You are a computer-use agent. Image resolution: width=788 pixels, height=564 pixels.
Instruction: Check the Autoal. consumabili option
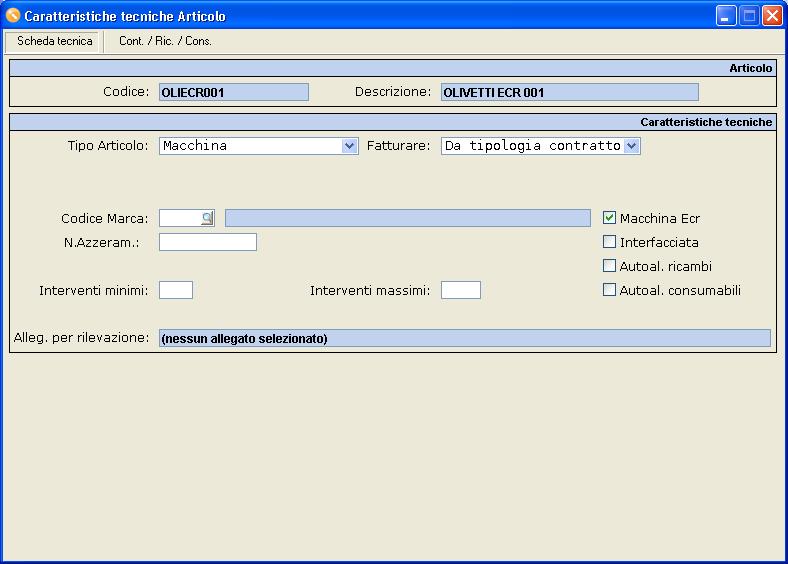pos(609,290)
